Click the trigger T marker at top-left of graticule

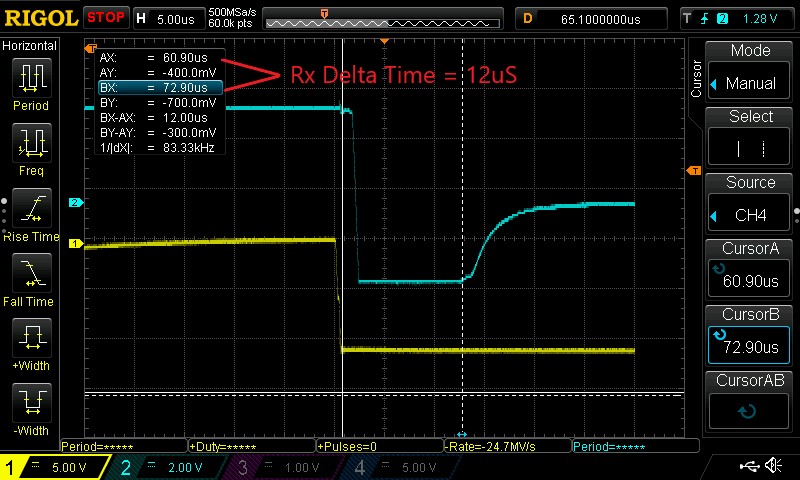point(91,48)
